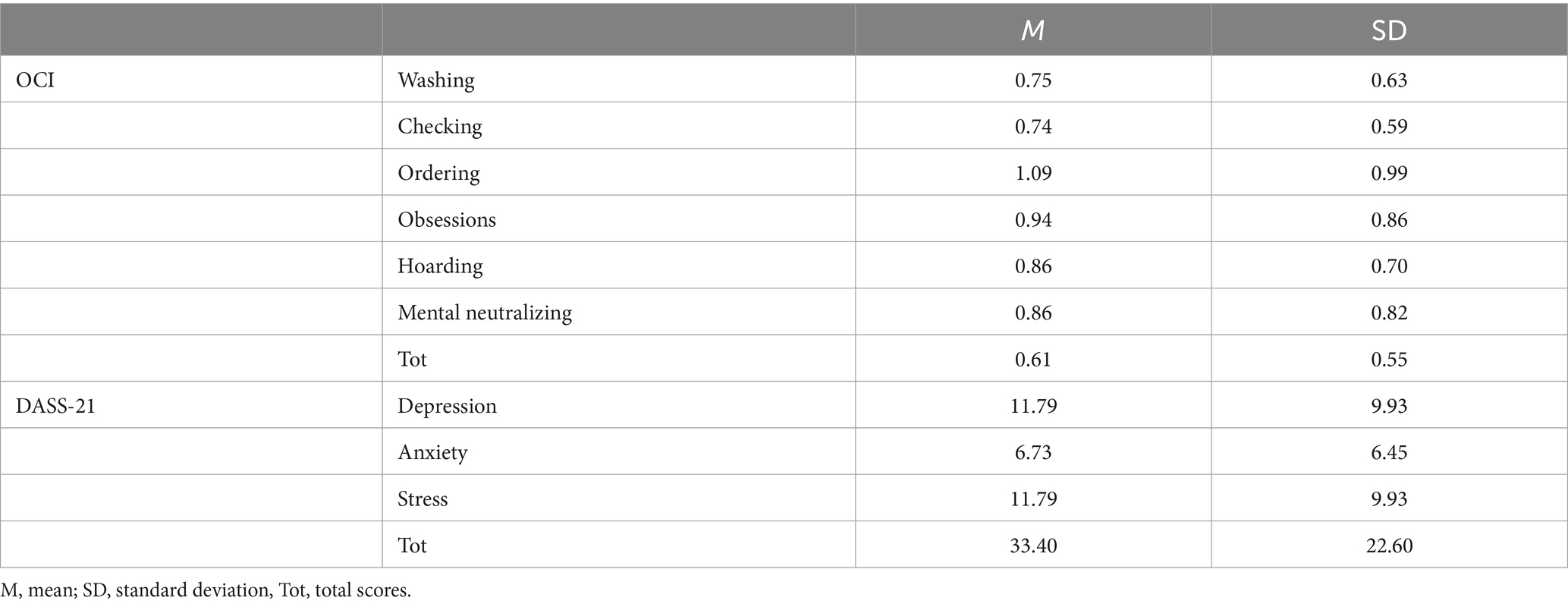Select the Hoarding row label
This screenshot has width=1568, height=607.
440,266
